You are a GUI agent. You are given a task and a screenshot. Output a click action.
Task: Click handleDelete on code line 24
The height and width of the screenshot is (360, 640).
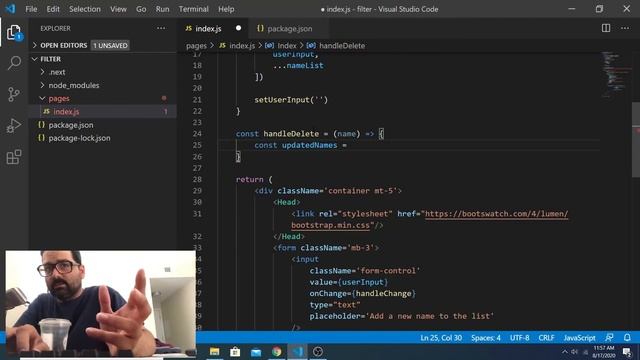pos(291,134)
